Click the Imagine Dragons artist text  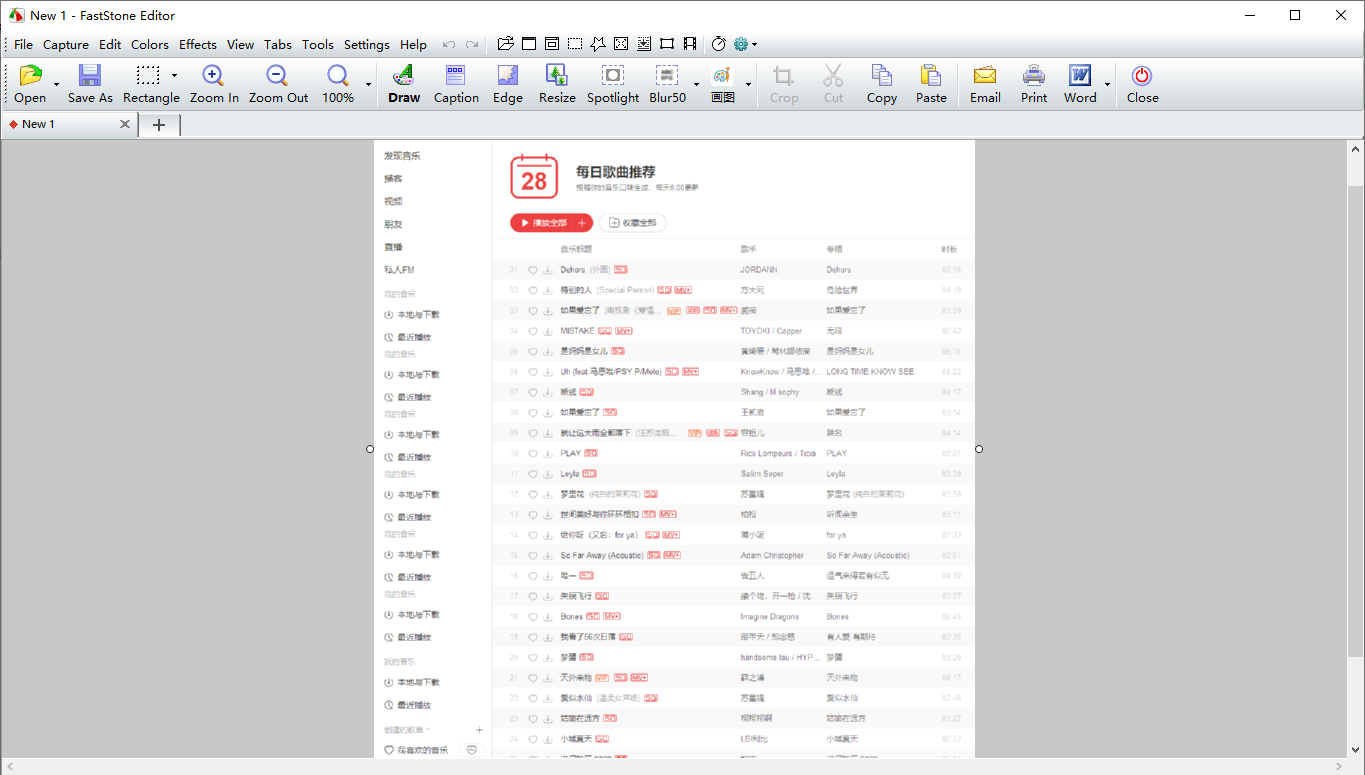[x=770, y=617]
